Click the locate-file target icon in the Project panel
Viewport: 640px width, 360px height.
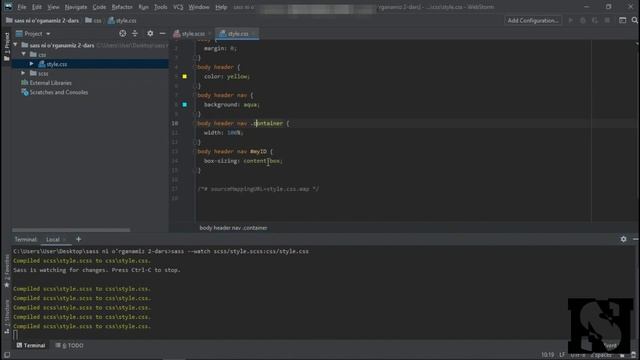[x=122, y=33]
